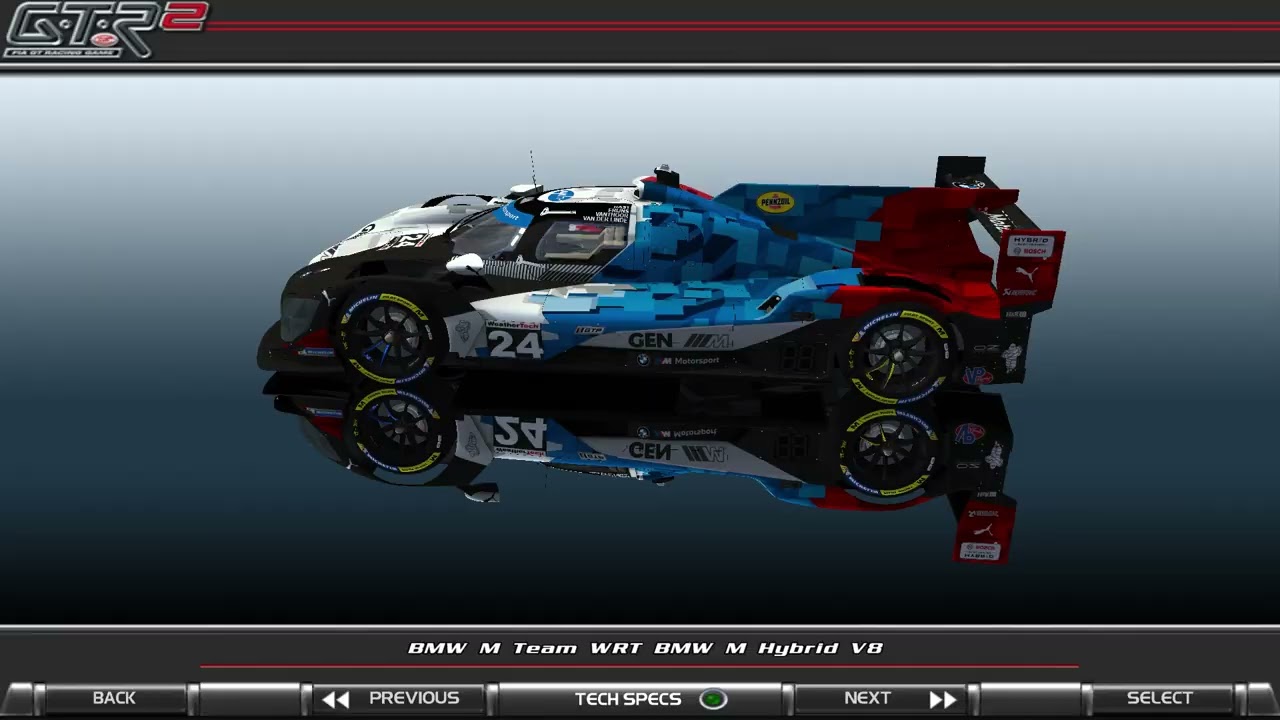Click the double right arrow icon
Image resolution: width=1280 pixels, height=720 pixels.
(943, 699)
